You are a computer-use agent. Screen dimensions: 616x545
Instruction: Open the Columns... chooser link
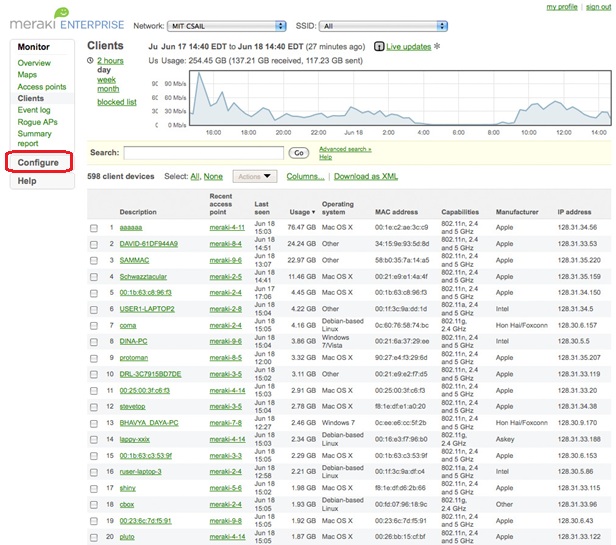pos(305,176)
